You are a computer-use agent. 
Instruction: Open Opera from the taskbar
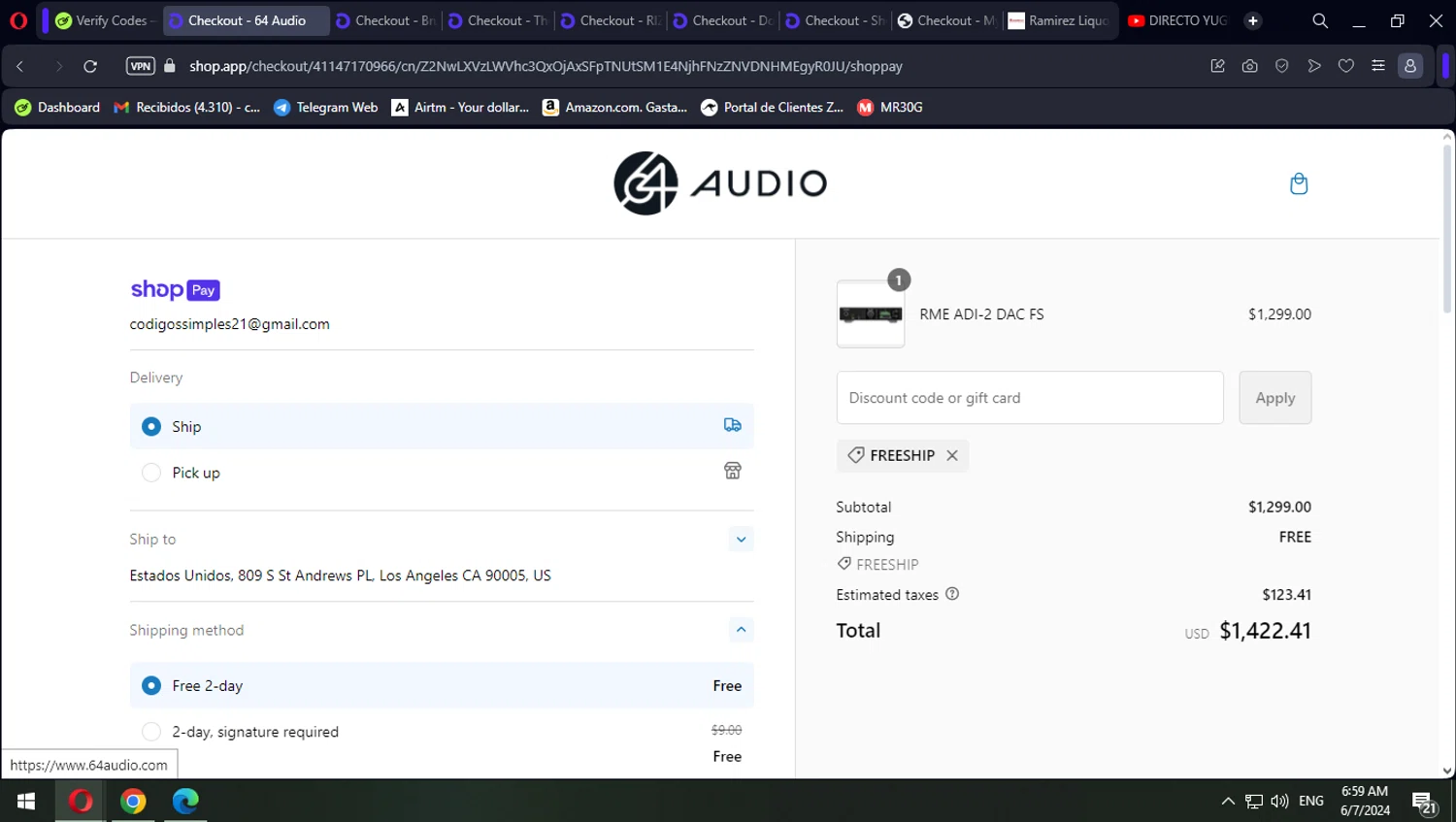(81, 801)
